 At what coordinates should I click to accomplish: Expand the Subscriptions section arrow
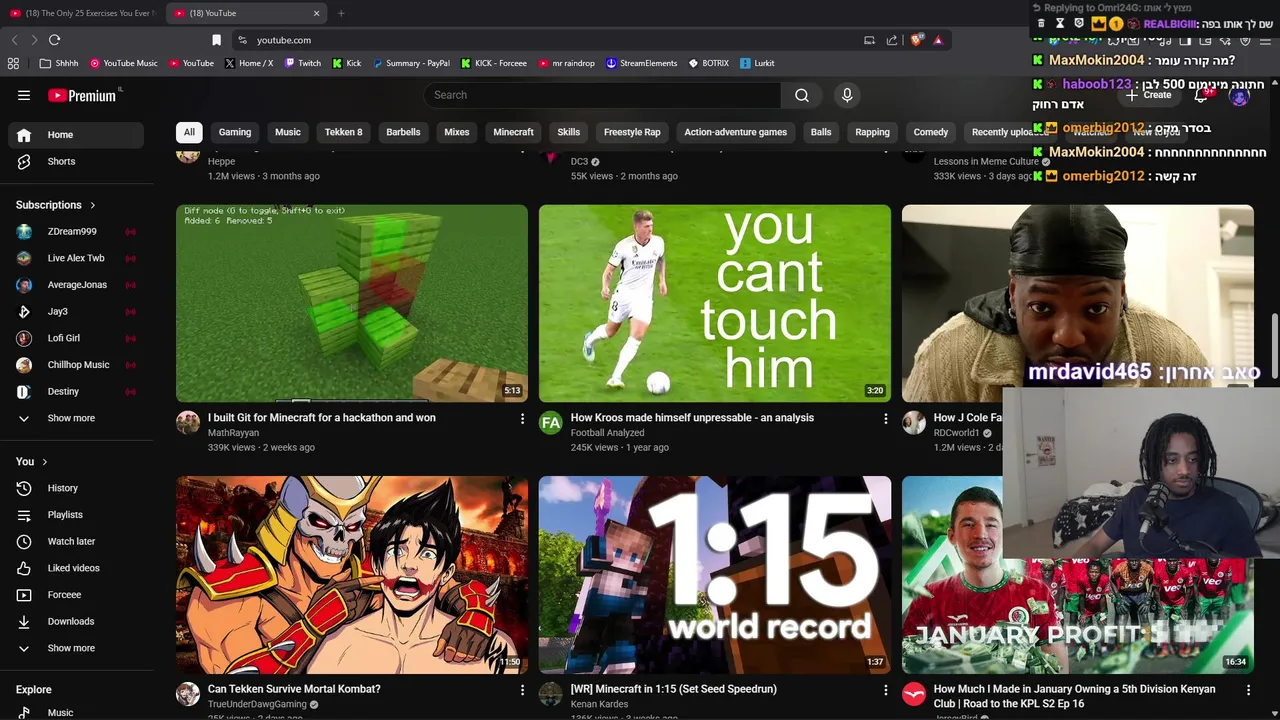[93, 205]
